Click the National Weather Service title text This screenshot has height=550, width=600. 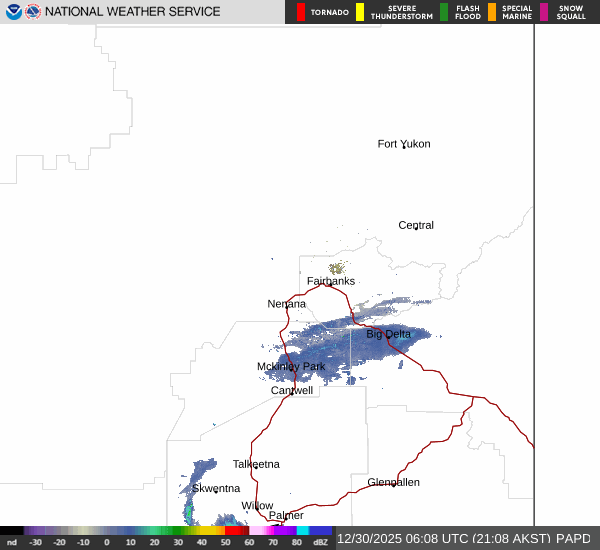coord(132,12)
